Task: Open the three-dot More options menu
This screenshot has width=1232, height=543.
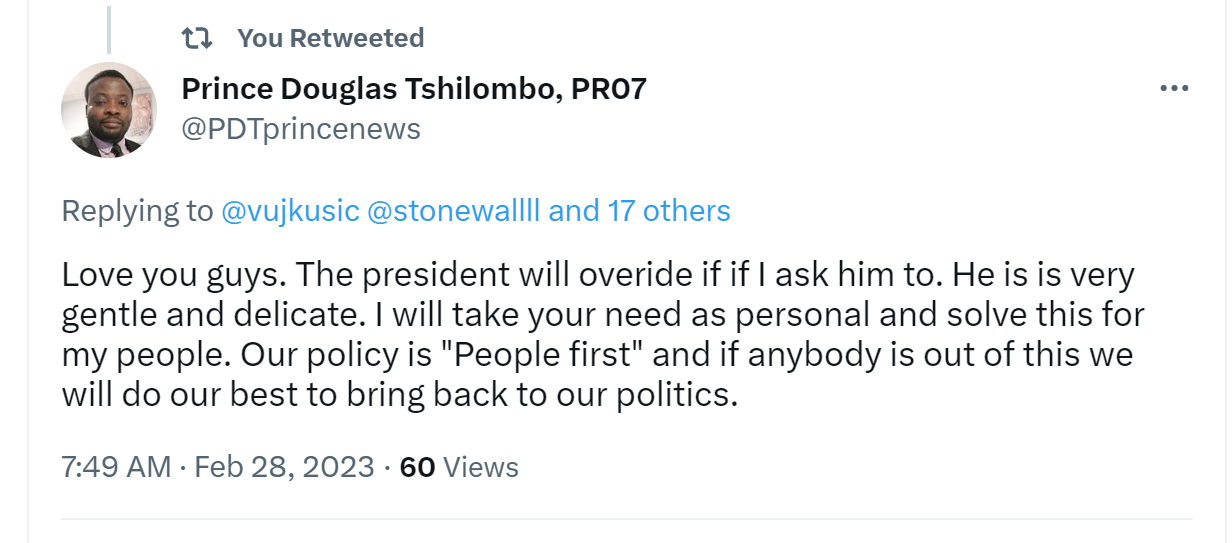Action: (1174, 88)
